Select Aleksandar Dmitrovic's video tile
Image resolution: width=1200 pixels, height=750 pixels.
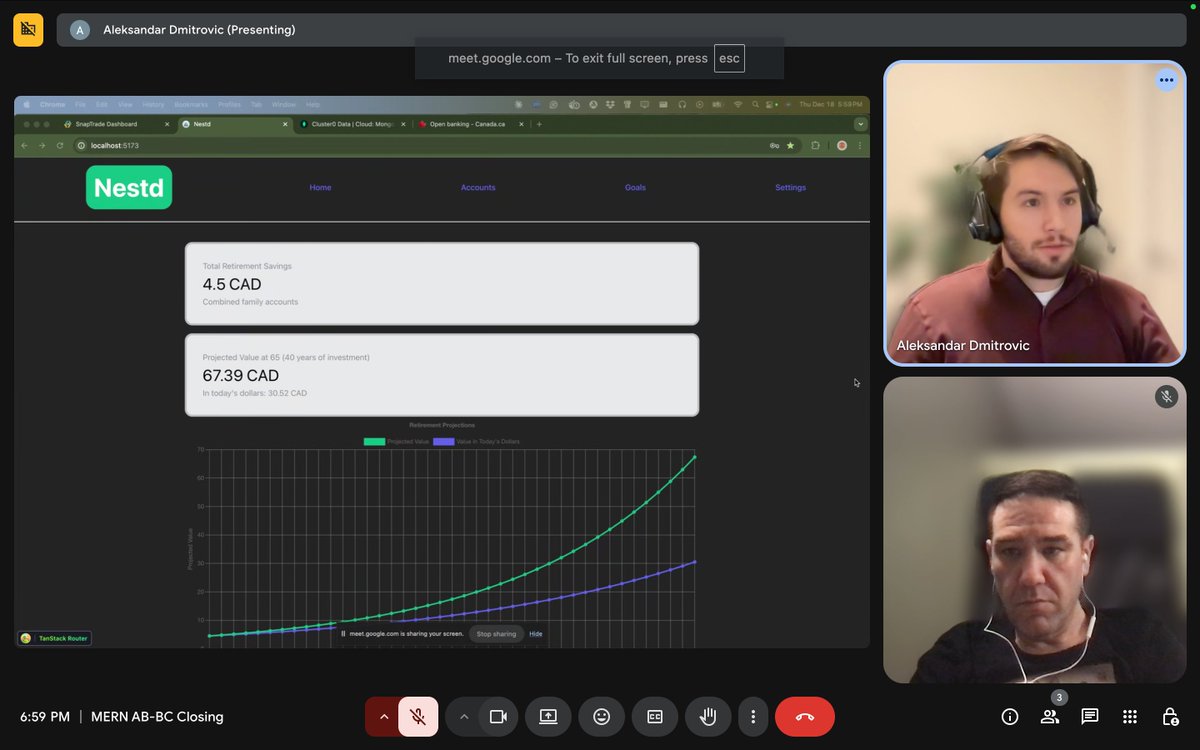coord(1035,213)
